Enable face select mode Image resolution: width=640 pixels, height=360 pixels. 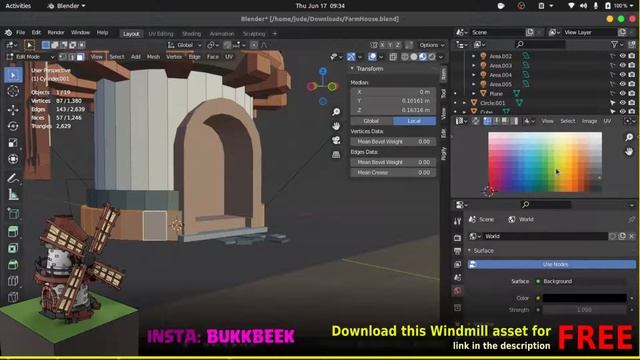[80, 57]
